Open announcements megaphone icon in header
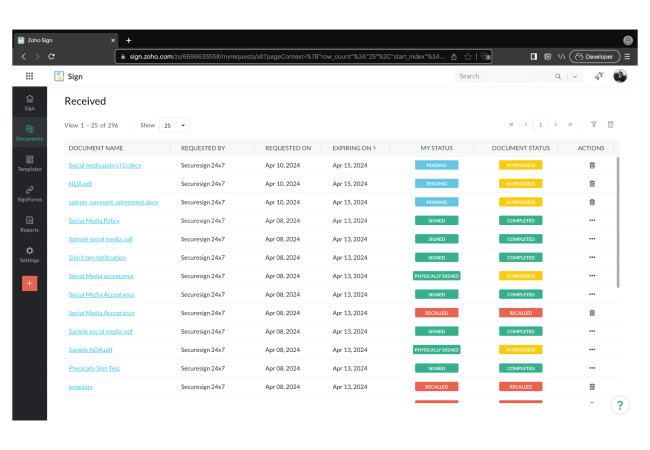Screen dimensions: 650x450 pos(598,76)
